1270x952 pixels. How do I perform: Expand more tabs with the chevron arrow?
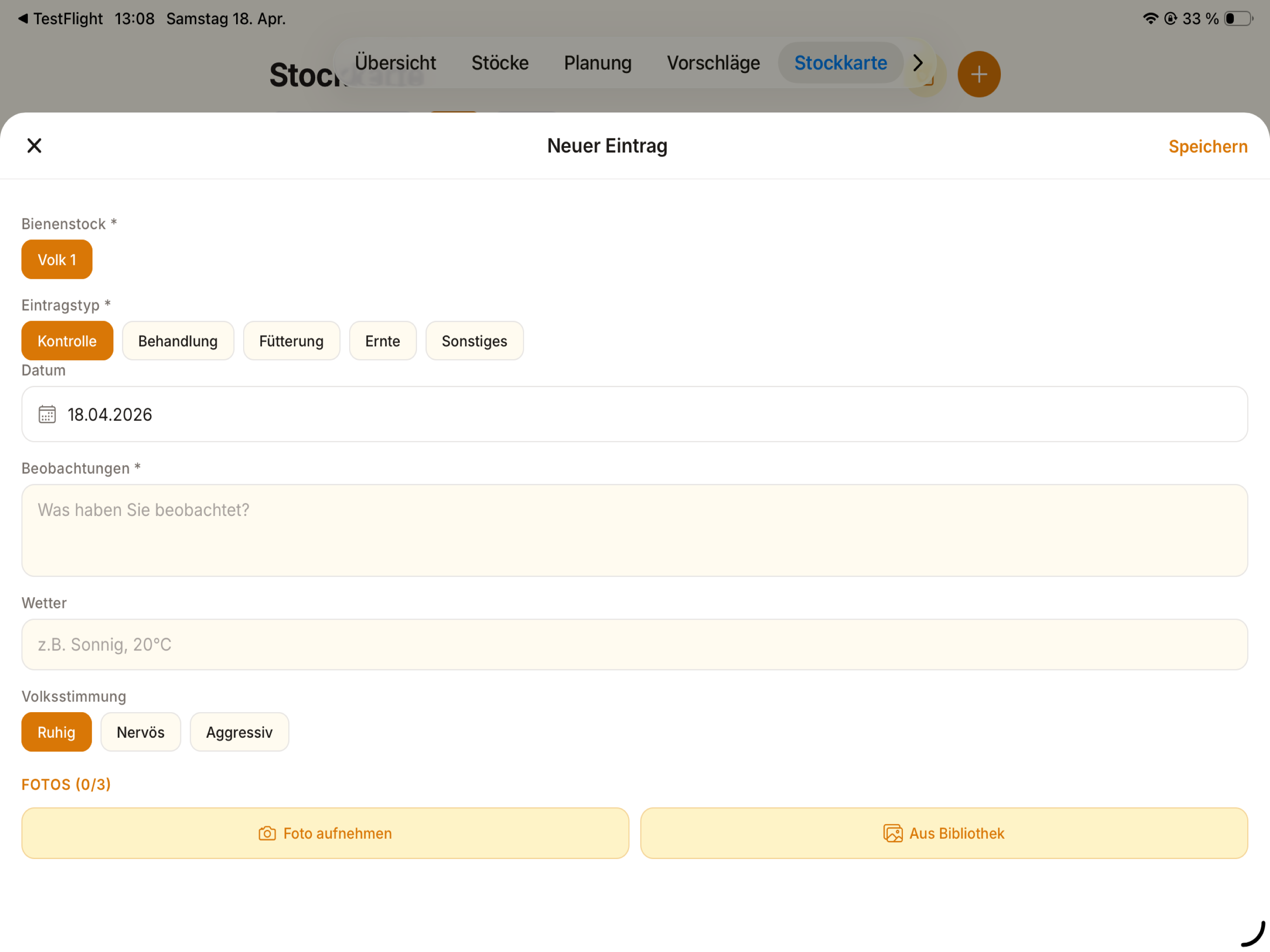coord(918,63)
